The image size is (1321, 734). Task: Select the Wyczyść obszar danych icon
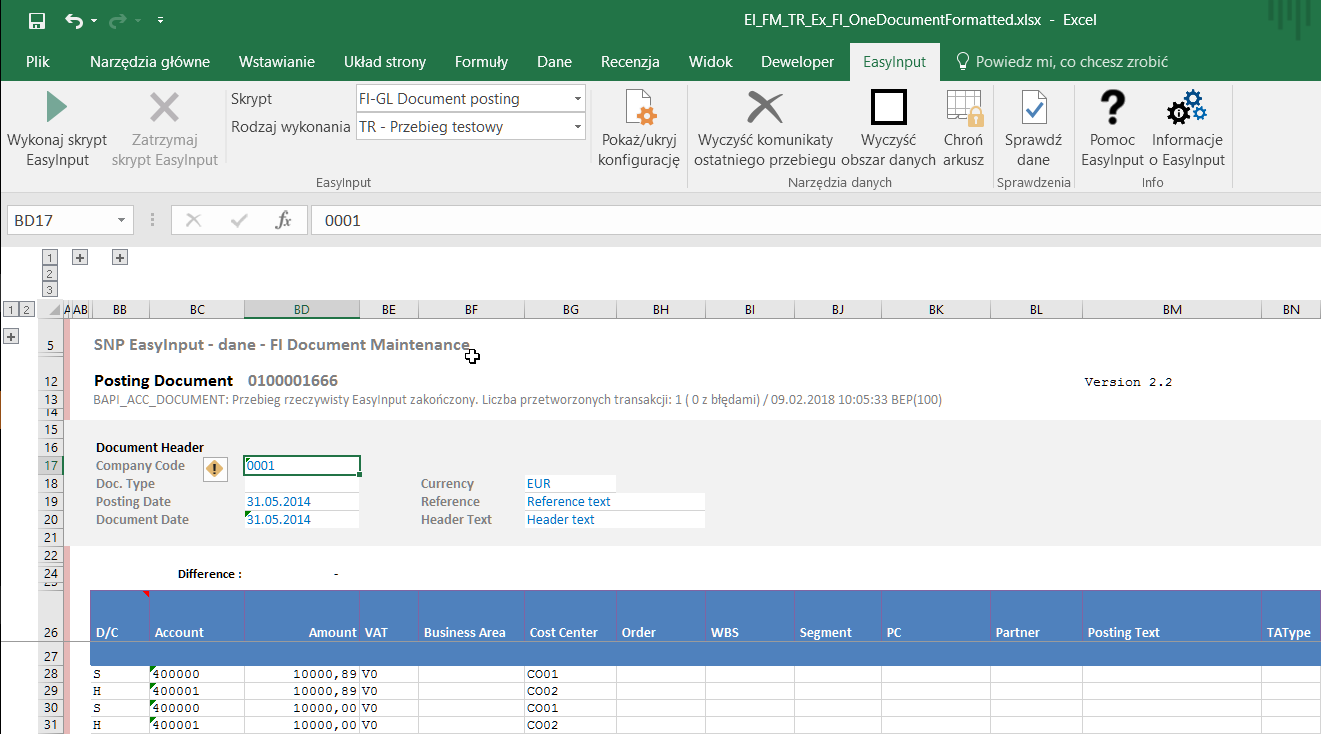click(x=887, y=106)
